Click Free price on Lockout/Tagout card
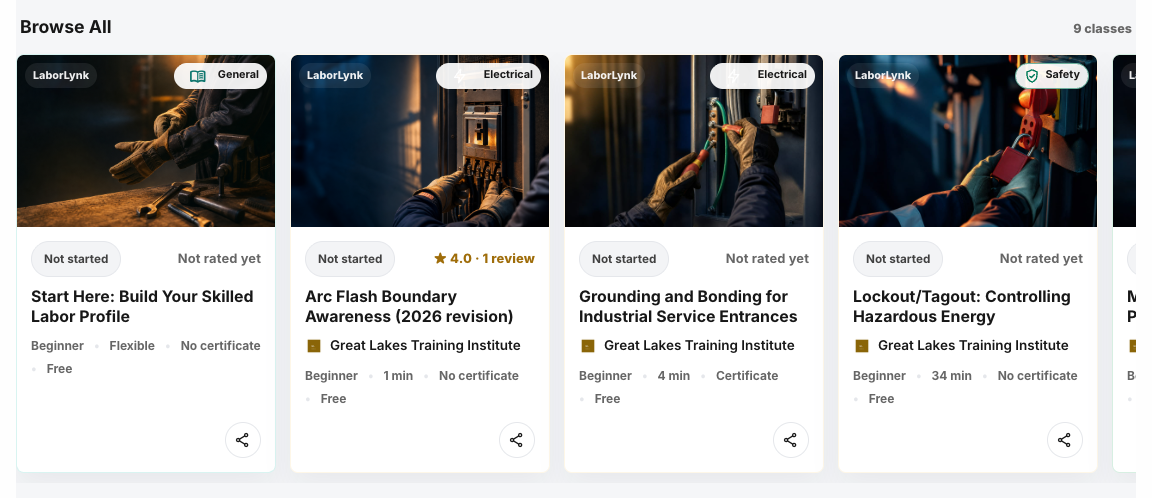This screenshot has width=1152, height=498. pyautogui.click(x=882, y=399)
